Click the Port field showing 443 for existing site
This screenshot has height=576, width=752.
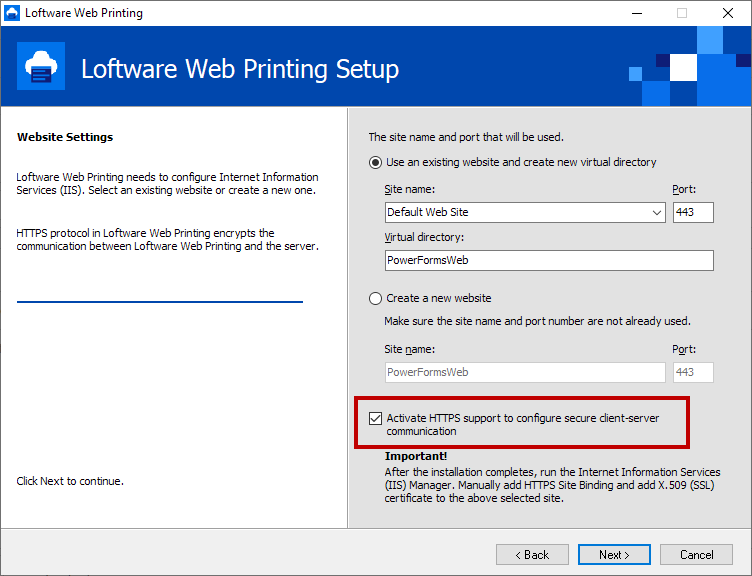693,212
